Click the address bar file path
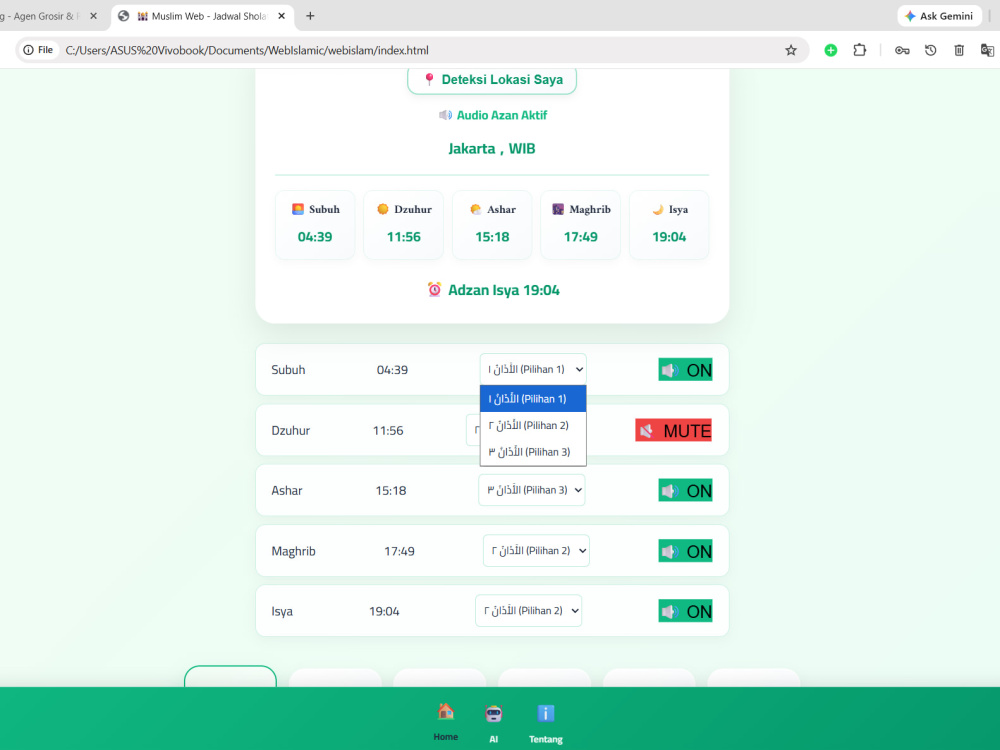1000x750 pixels. pos(247,50)
